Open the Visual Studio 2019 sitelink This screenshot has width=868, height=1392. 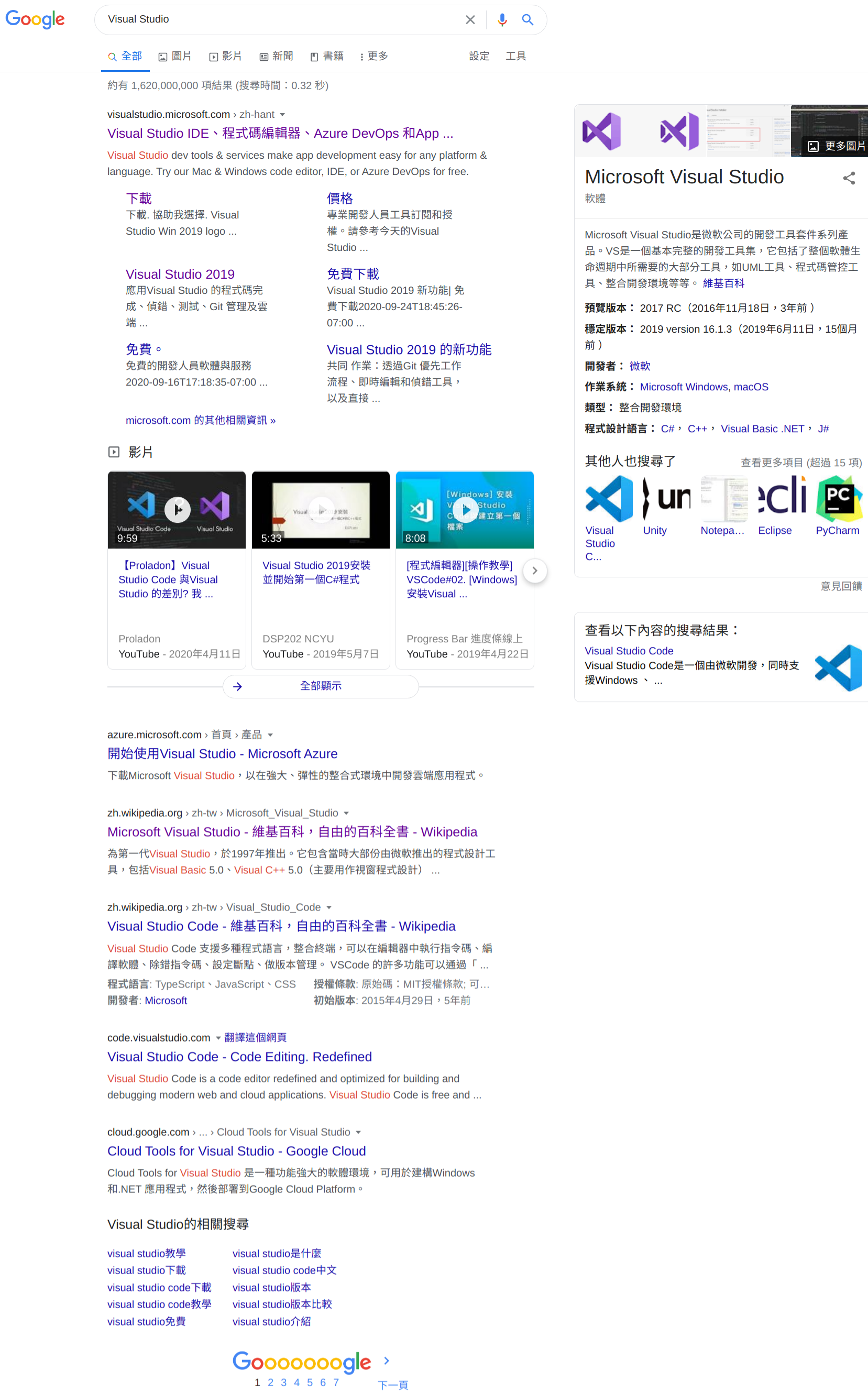coord(180,274)
